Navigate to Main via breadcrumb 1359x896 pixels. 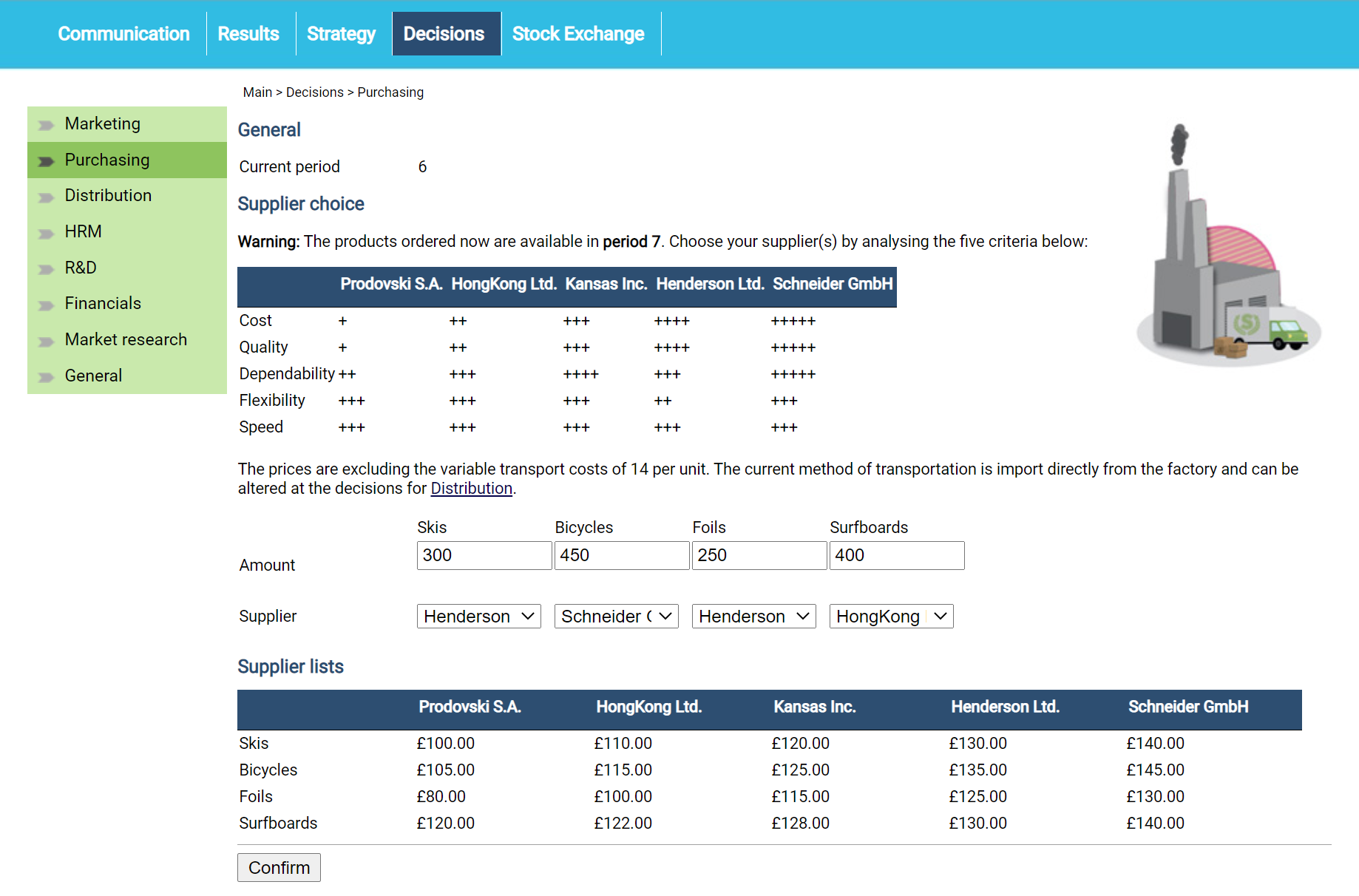[x=257, y=92]
